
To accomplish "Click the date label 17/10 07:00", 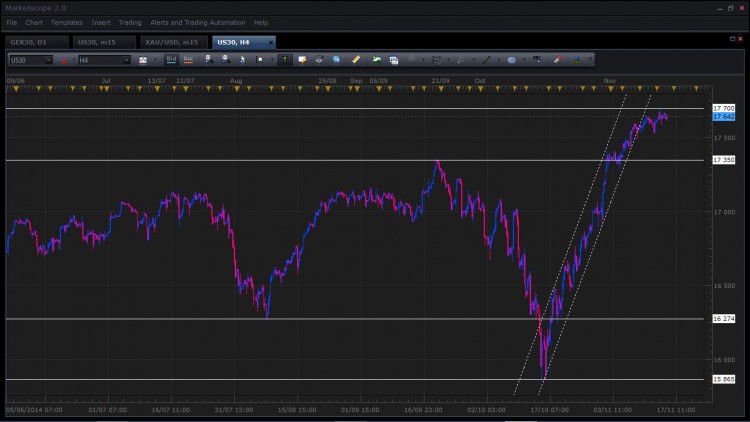I will (549, 410).
